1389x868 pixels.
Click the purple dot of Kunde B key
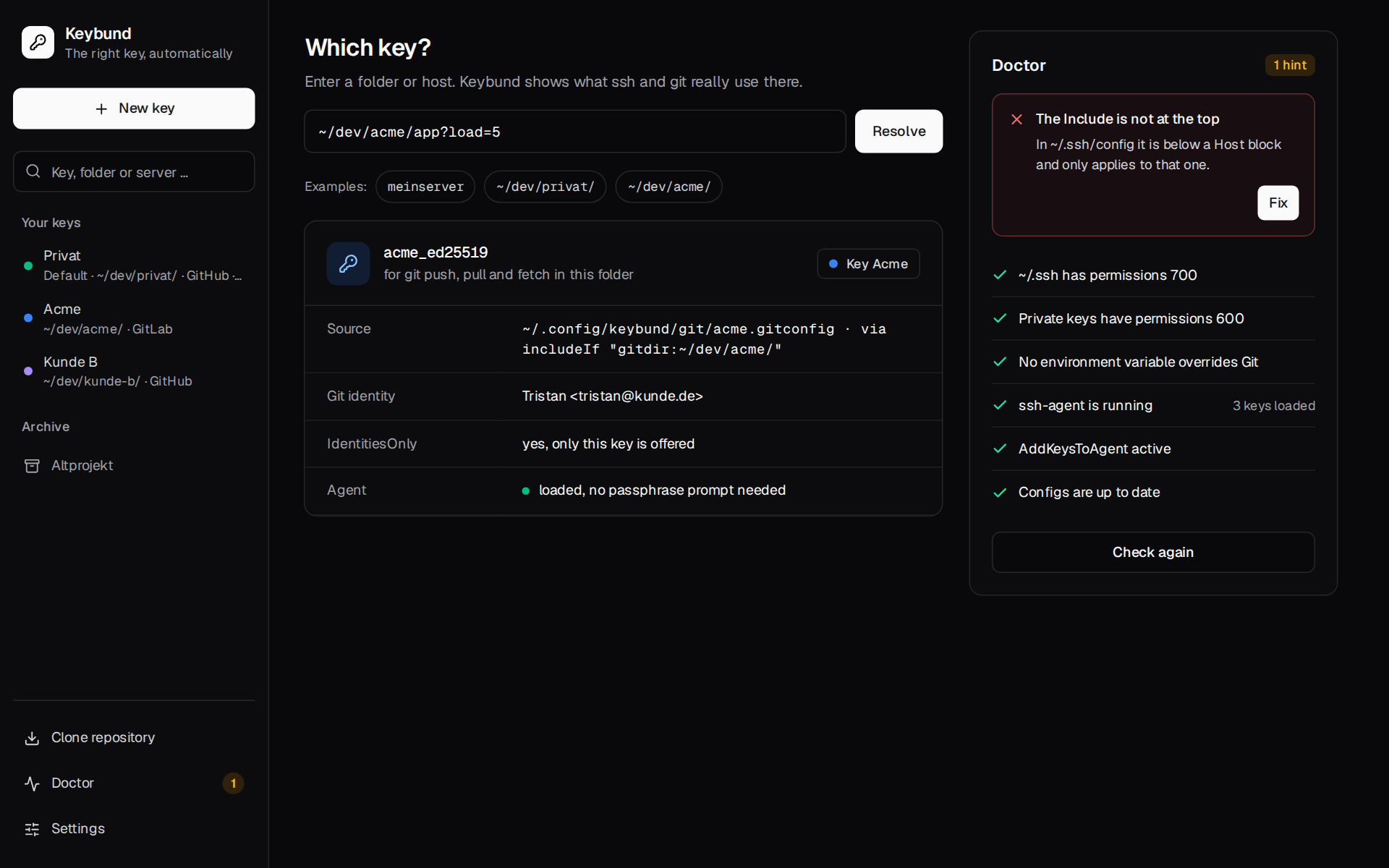[28, 371]
